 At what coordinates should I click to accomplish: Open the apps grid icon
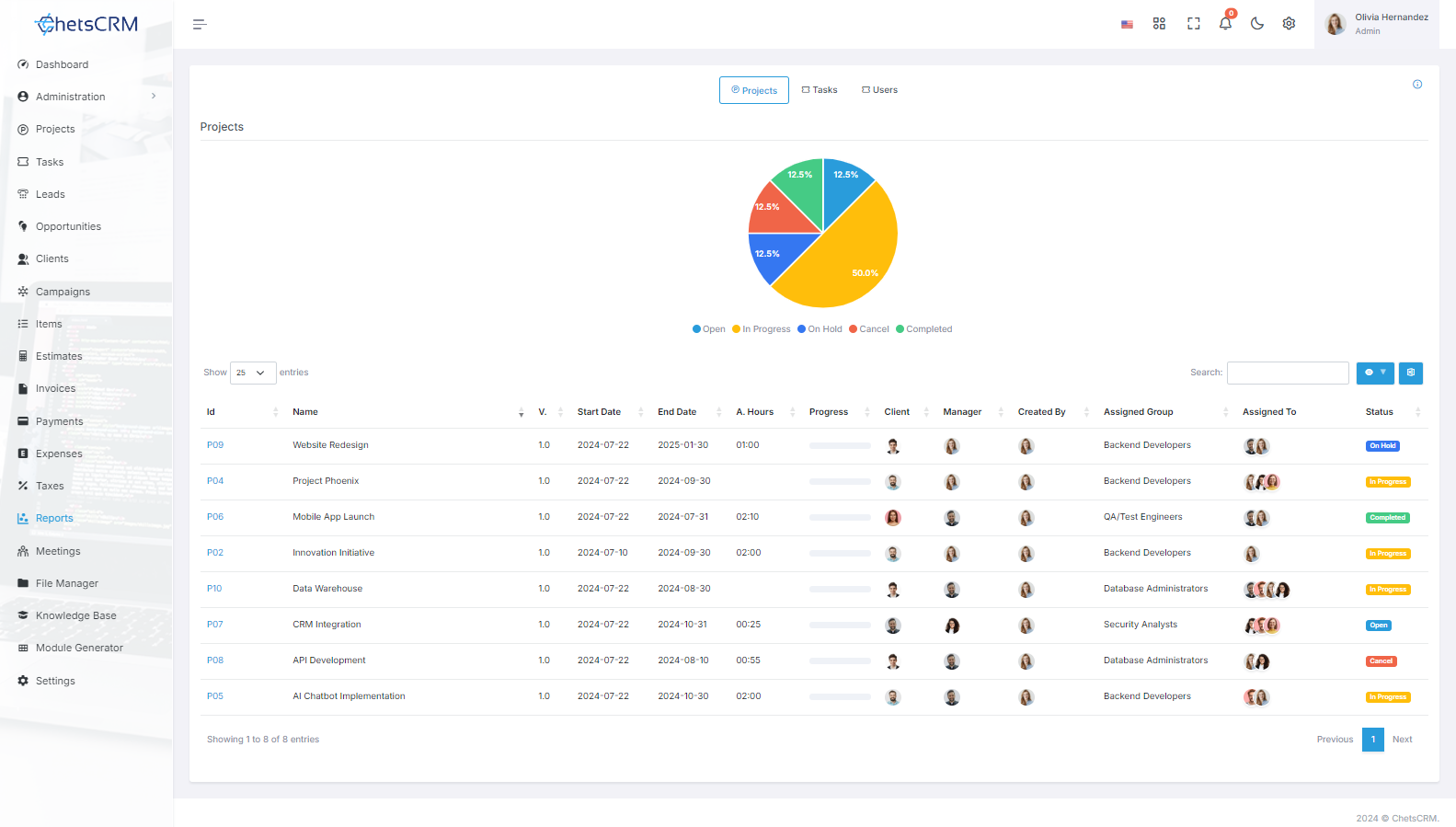click(x=1159, y=24)
